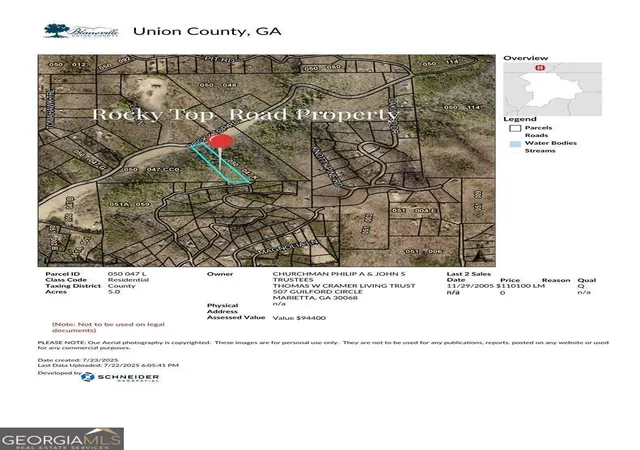The height and width of the screenshot is (450, 640).
Task: Click the address "507 GUILFORD CIRCLE"
Action: point(318,292)
